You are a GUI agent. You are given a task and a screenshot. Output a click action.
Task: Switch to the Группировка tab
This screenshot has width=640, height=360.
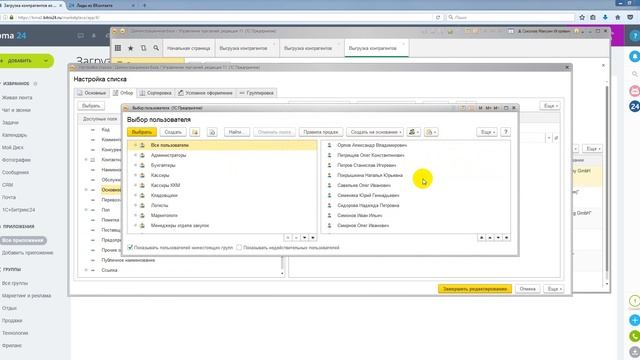click(256, 93)
